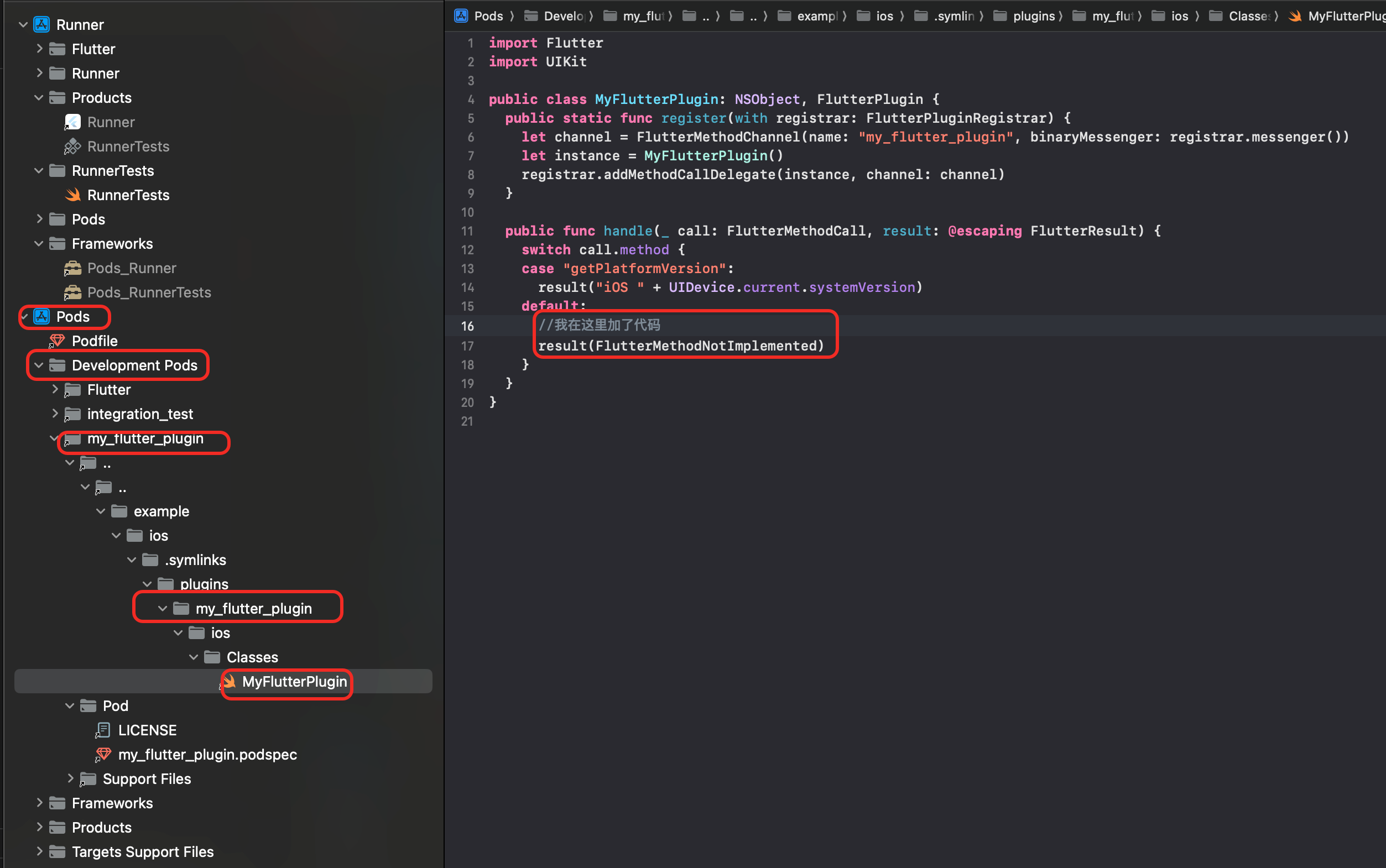Click the LICENSE document icon
Image resolution: width=1386 pixels, height=868 pixels.
click(x=103, y=730)
